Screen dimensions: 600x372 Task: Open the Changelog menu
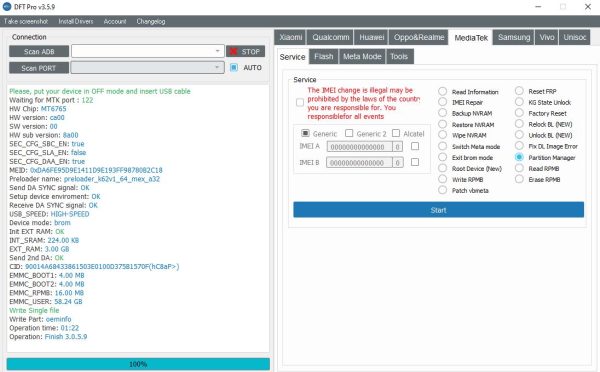click(x=151, y=21)
